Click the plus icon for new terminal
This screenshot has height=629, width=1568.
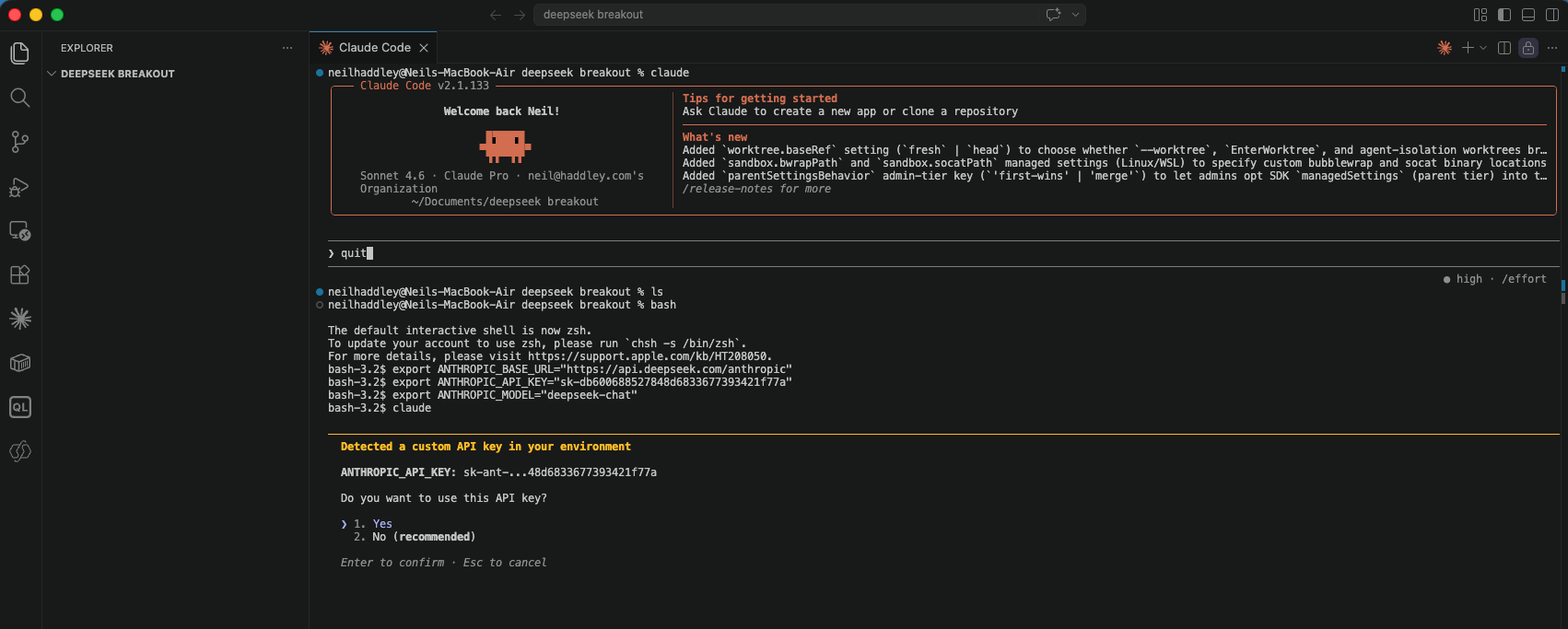(x=1468, y=48)
